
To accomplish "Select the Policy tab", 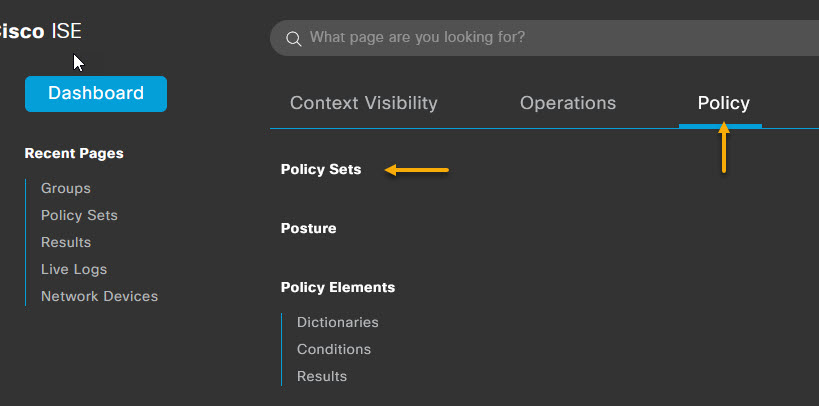I will coord(723,103).
